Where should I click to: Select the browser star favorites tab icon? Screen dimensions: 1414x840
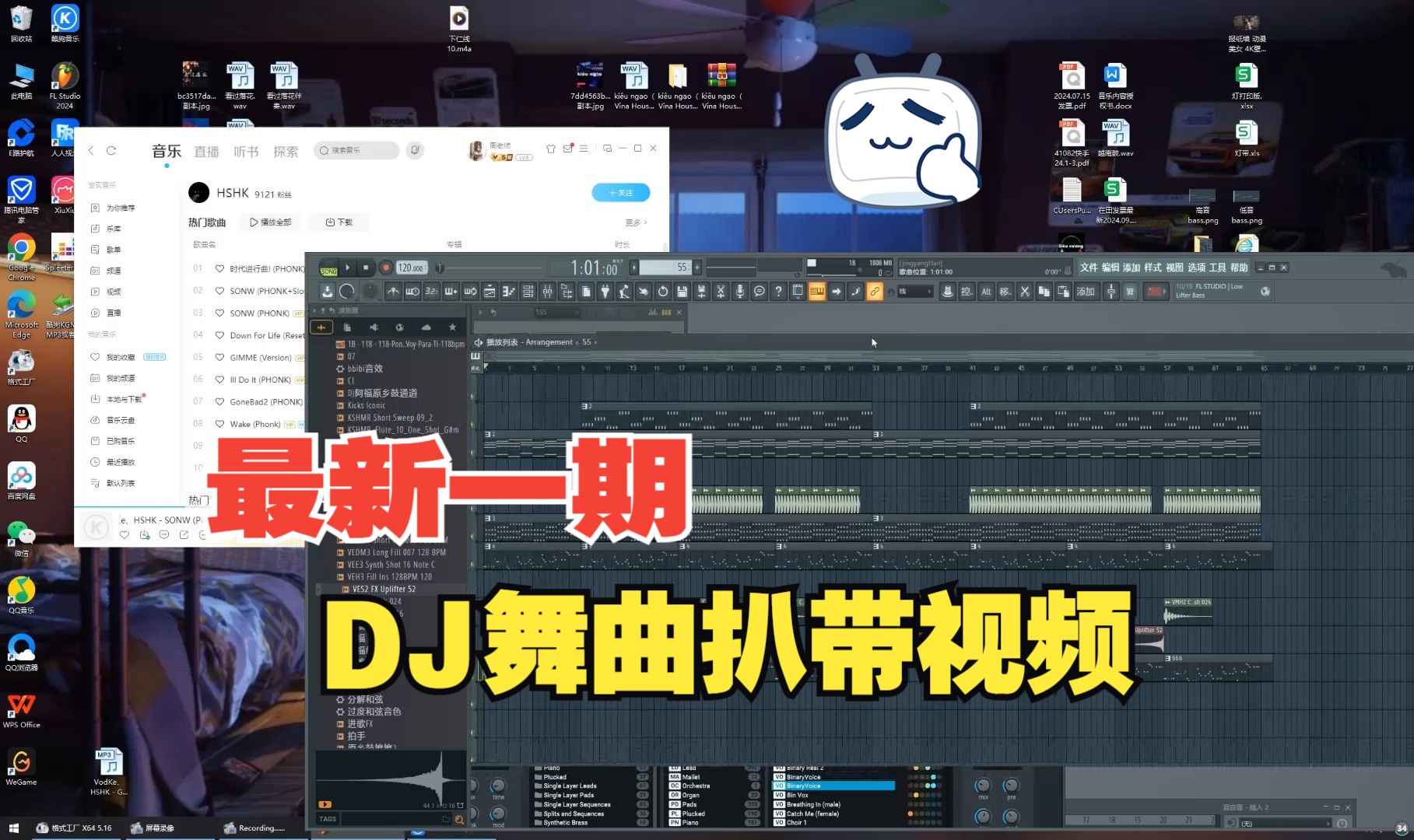[452, 327]
